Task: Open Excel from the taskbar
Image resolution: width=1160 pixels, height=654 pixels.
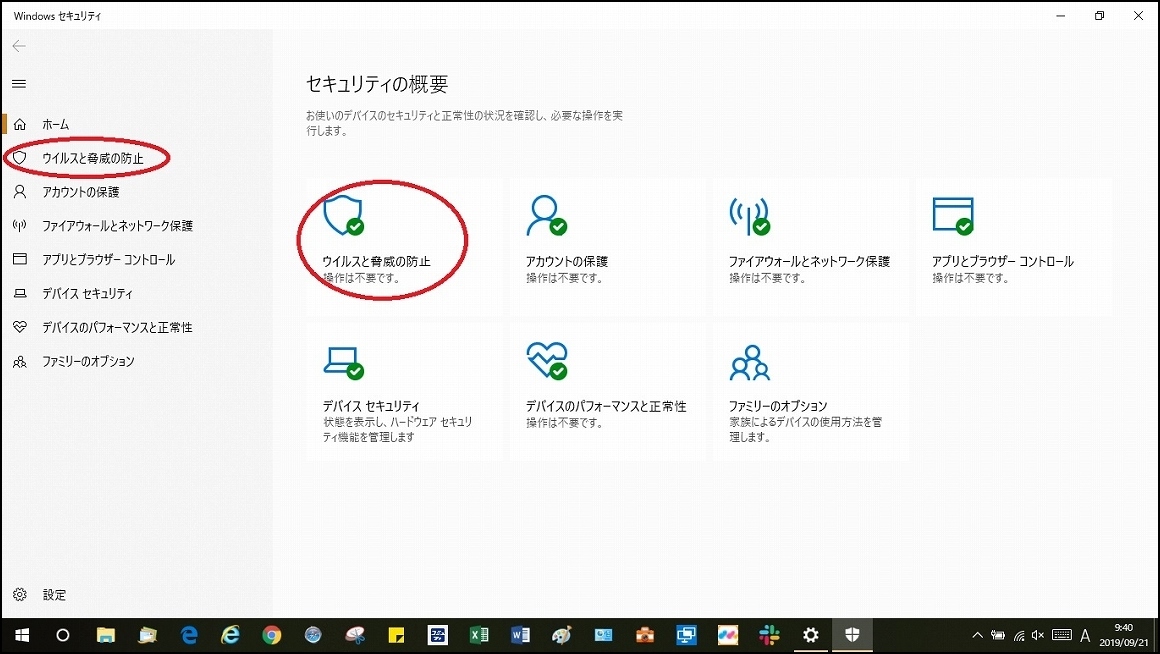Action: [x=479, y=636]
